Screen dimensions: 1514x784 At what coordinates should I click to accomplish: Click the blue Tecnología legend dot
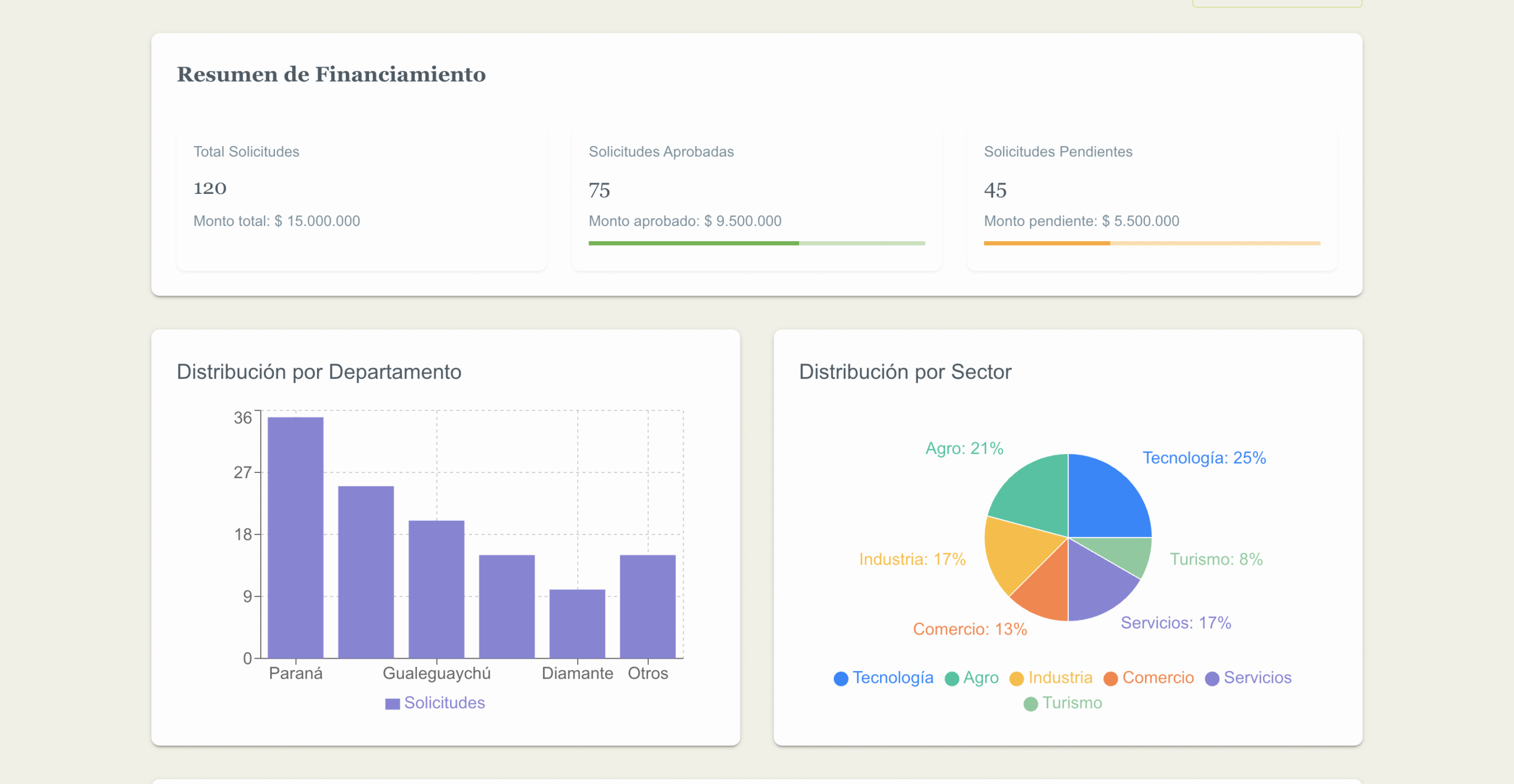840,678
